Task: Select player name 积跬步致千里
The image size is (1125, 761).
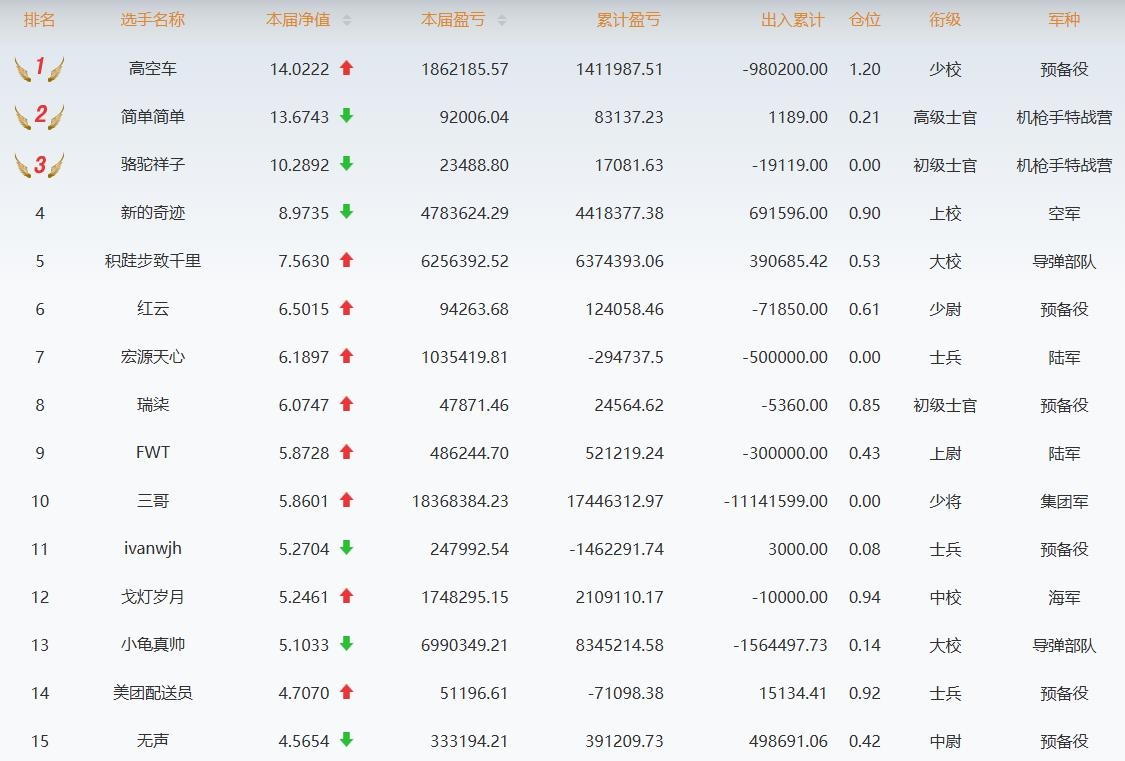Action: point(153,261)
